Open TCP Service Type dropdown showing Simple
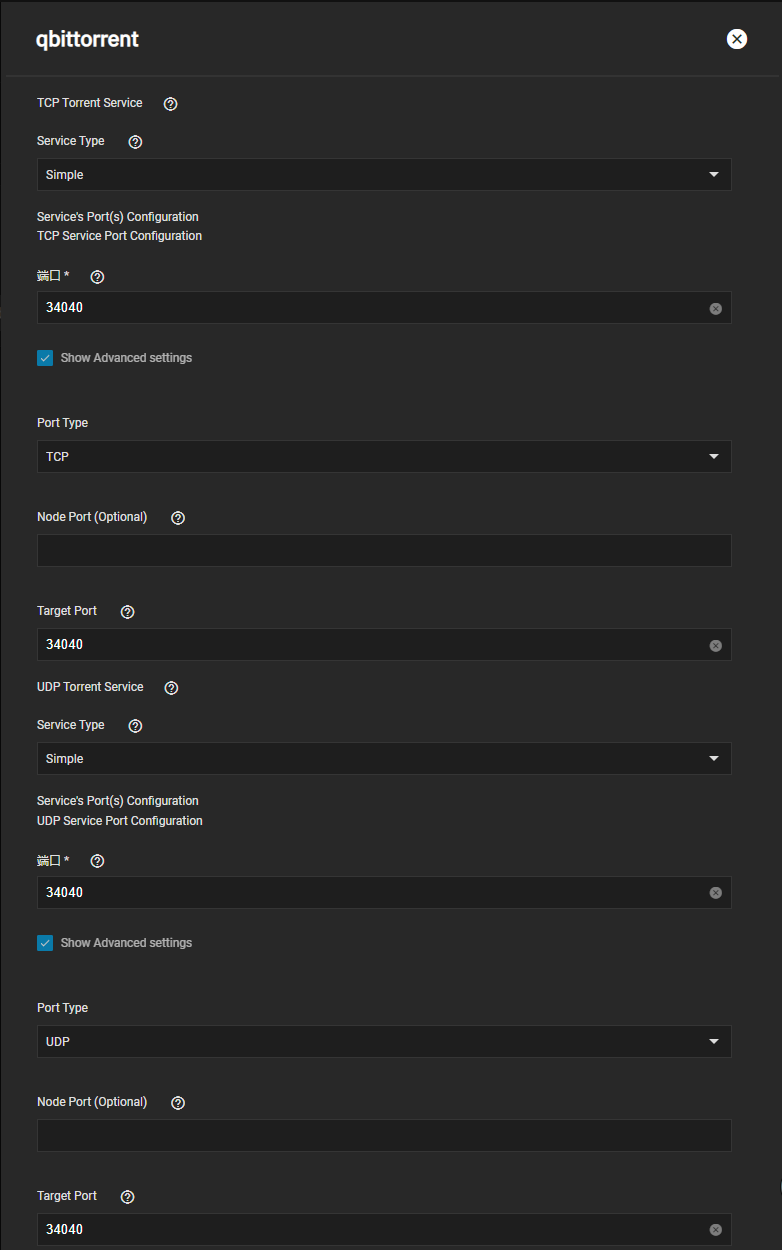Image resolution: width=782 pixels, height=1250 pixels. tap(384, 174)
